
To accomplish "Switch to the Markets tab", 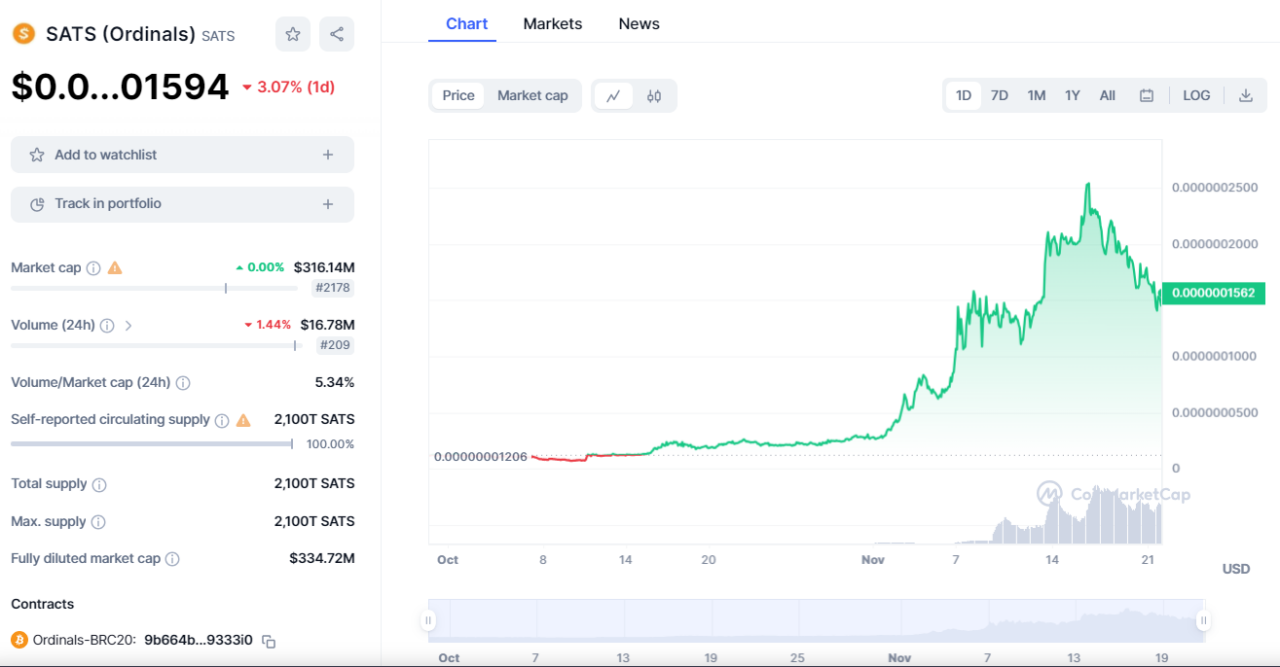I will (x=553, y=23).
